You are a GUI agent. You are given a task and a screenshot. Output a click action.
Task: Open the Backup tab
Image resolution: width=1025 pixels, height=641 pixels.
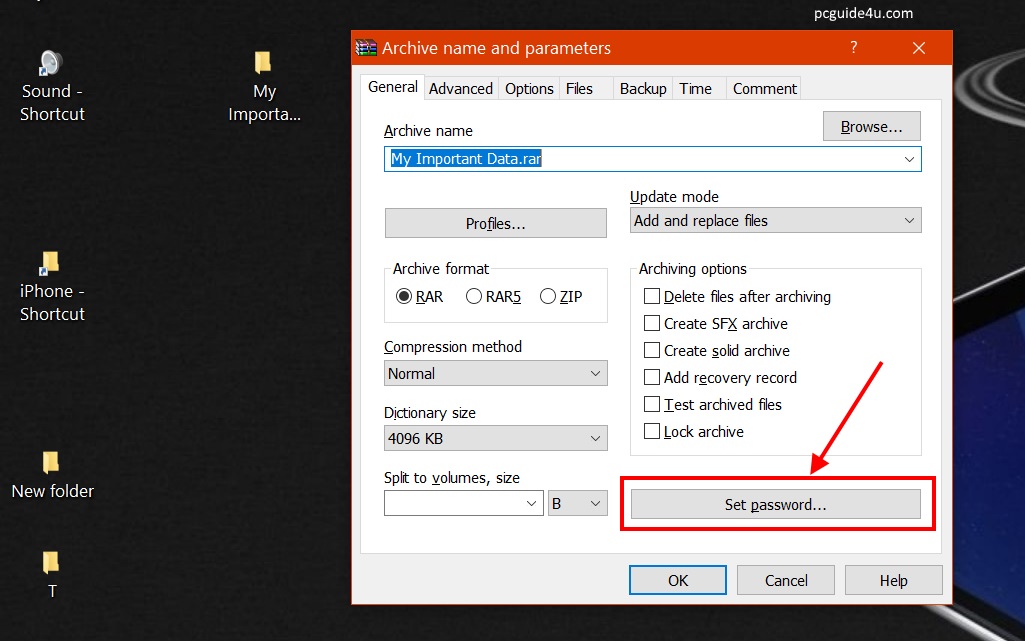pyautogui.click(x=642, y=89)
